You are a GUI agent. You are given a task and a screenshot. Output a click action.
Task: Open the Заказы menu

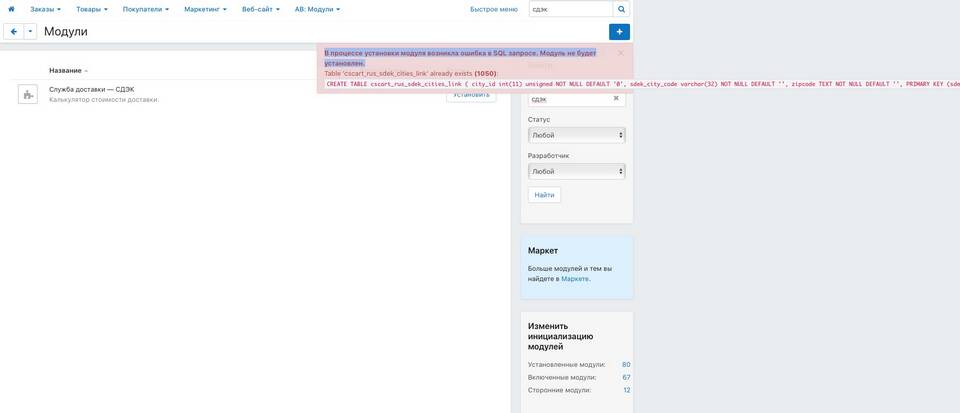[x=45, y=10]
